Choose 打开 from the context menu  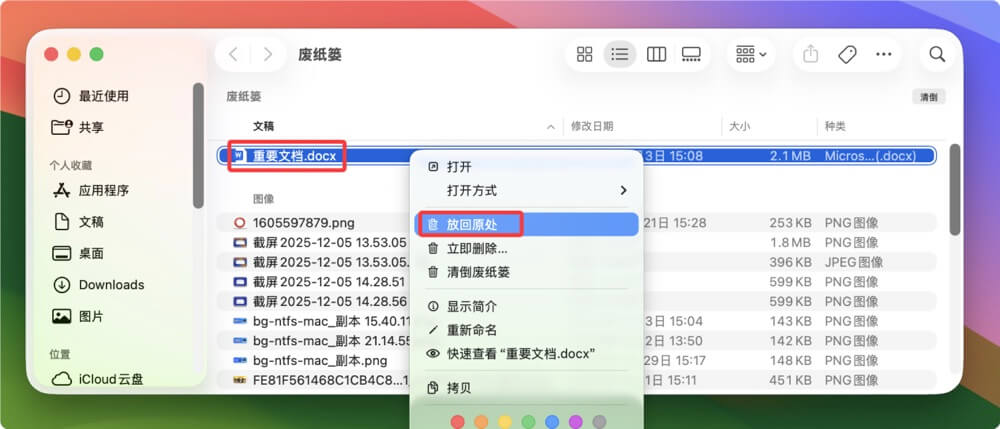pos(526,167)
